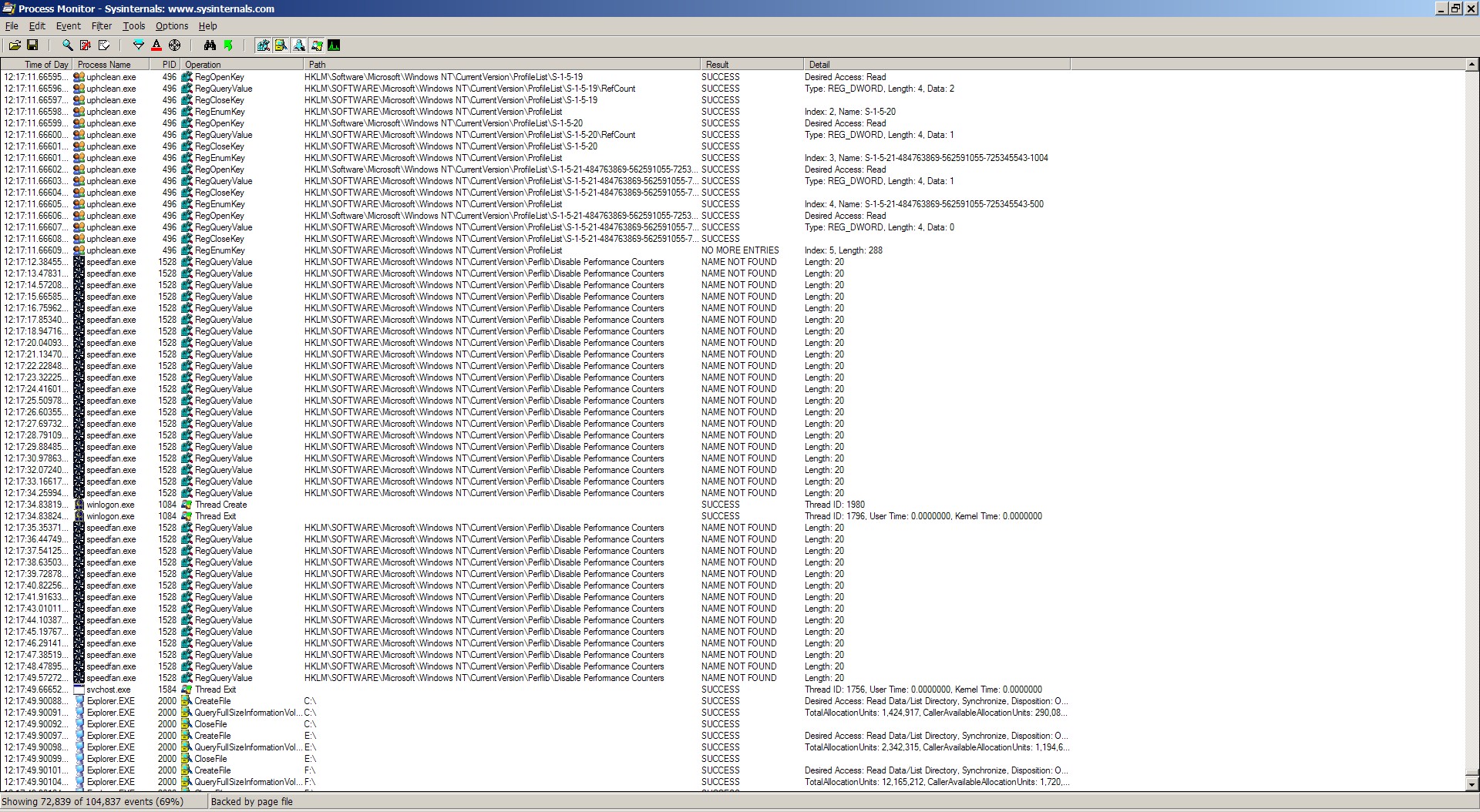Select detail 'Type: REG_DWORD, Length: 4, Data: 2'
This screenshot has width=1480, height=812.
pos(880,89)
